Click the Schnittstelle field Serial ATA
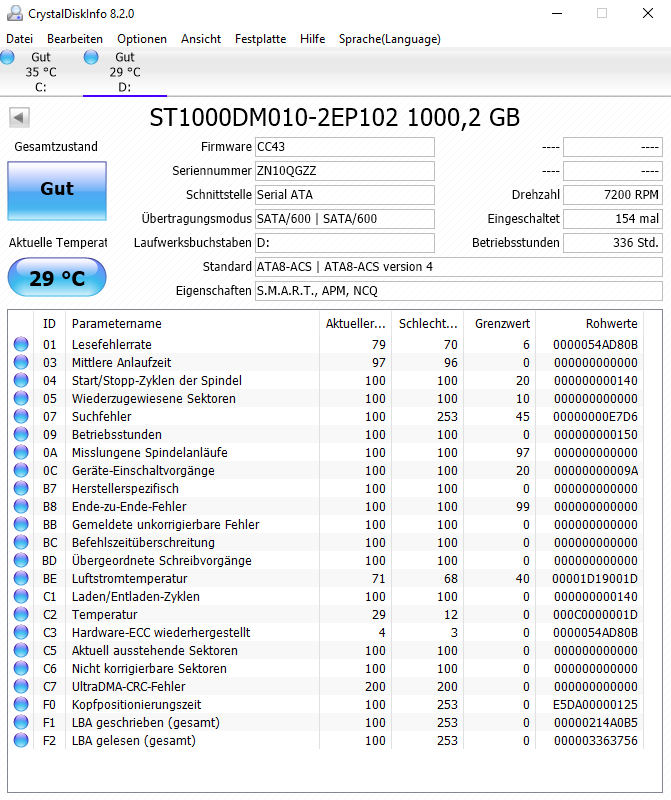This screenshot has width=671, height=800. [x=345, y=195]
